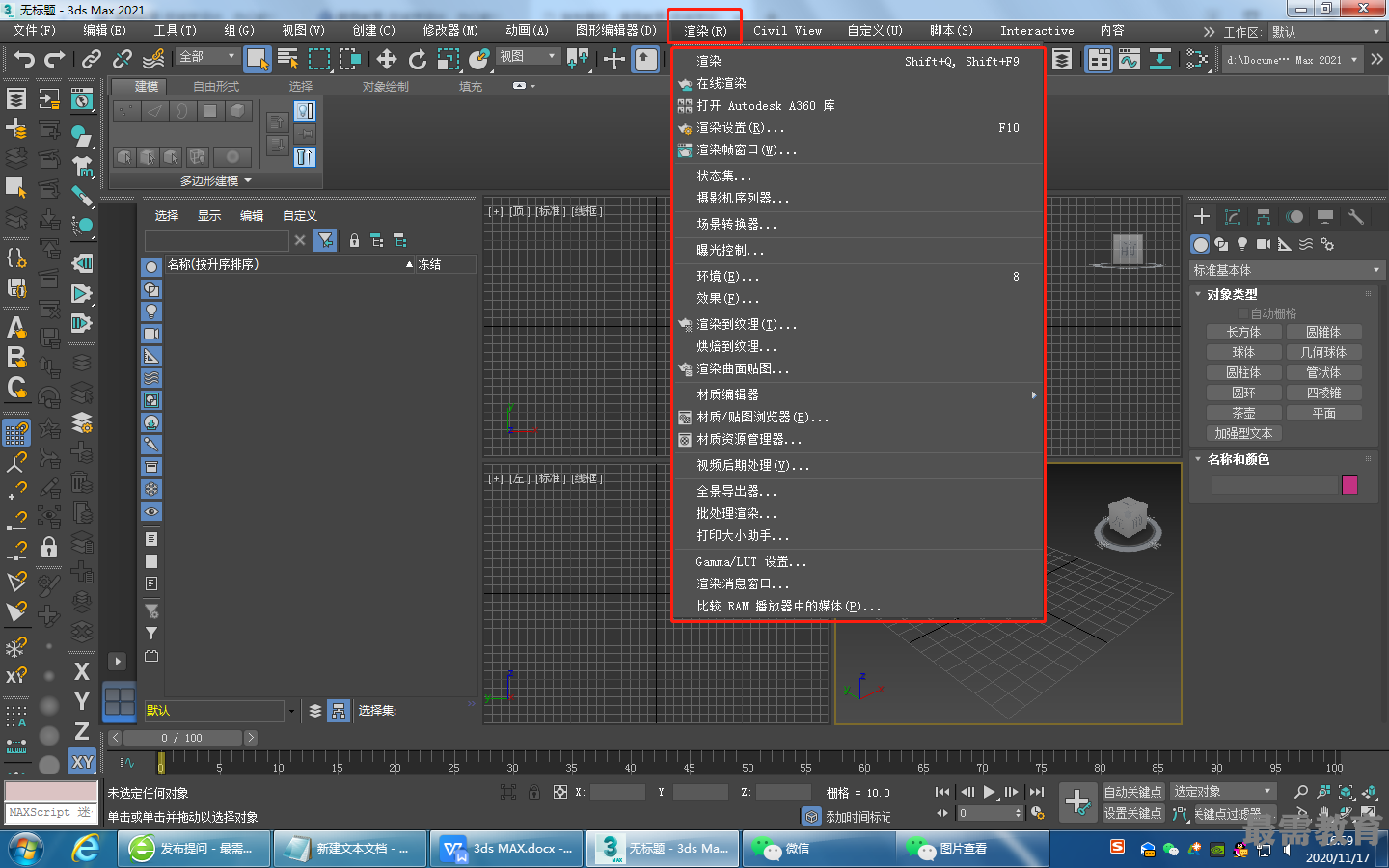This screenshot has height=868, width=1389.
Task: Activate the Select and Link tool
Action: [x=92, y=60]
